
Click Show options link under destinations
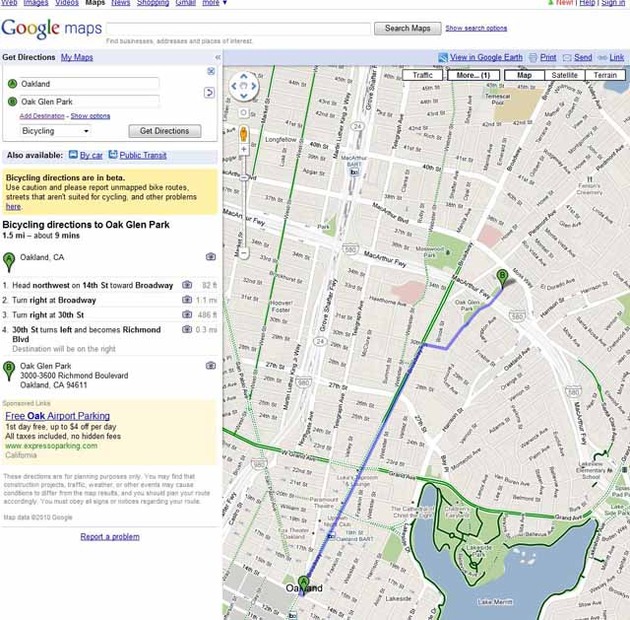[90, 116]
